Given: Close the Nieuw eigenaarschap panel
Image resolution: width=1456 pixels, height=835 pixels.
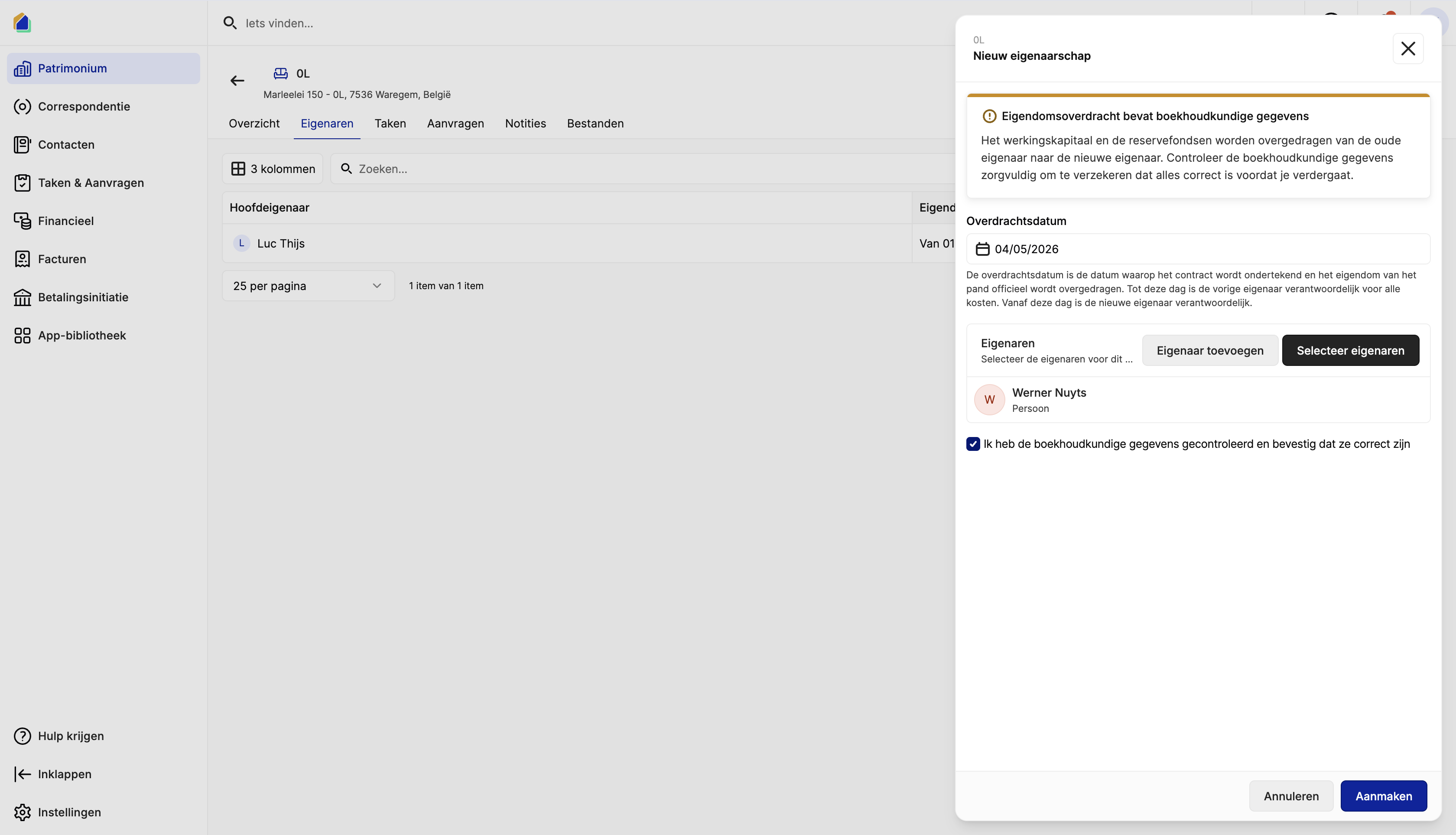Looking at the screenshot, I should click(1408, 49).
